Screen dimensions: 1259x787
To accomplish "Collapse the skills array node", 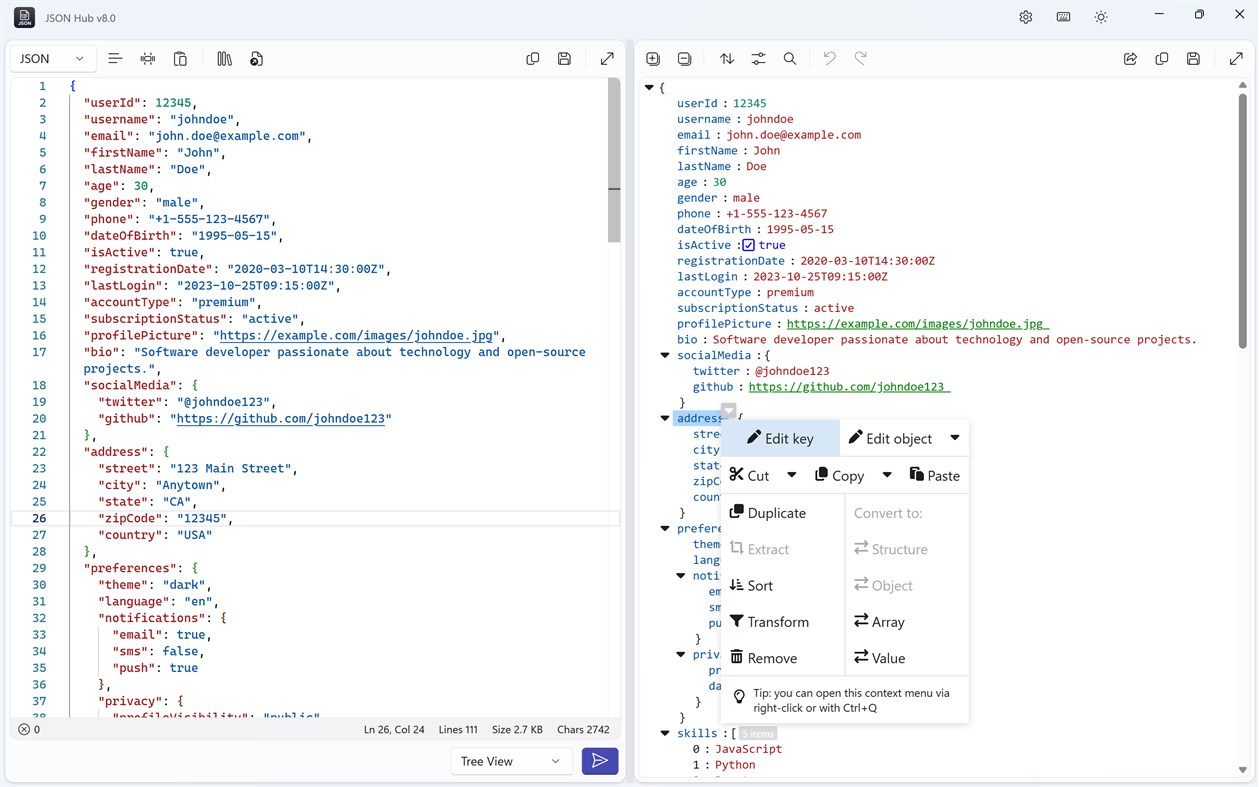I will pos(665,733).
